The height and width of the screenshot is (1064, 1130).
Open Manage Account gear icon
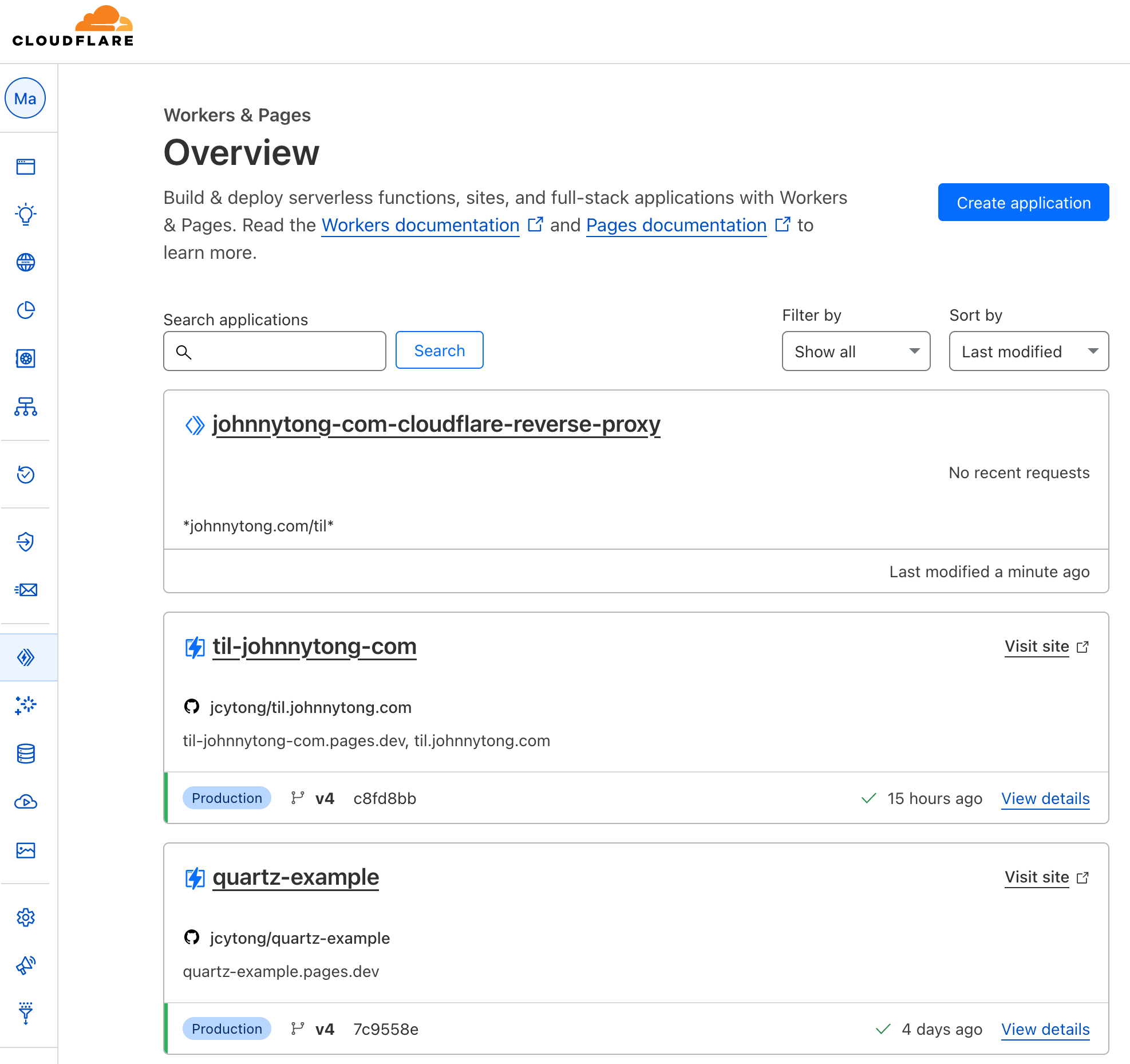pyautogui.click(x=26, y=917)
